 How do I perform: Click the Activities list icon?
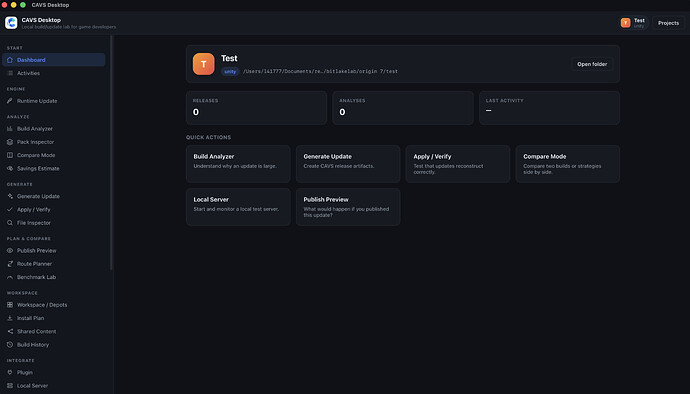tap(10, 73)
